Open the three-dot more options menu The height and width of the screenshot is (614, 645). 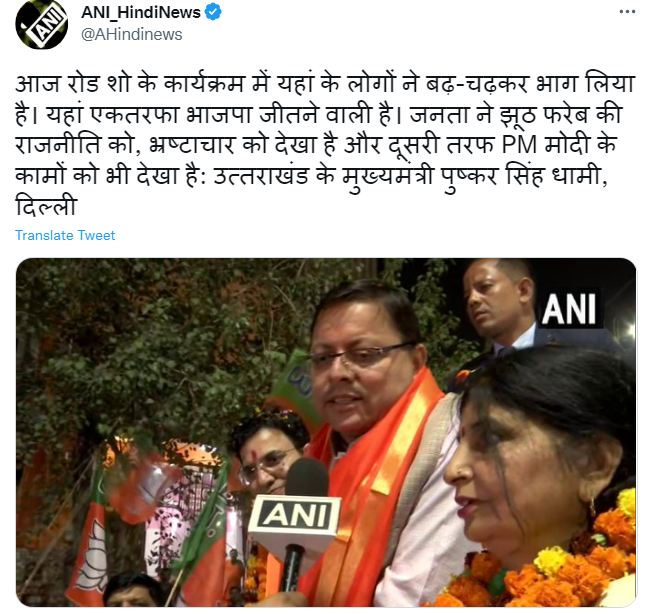pos(627,12)
